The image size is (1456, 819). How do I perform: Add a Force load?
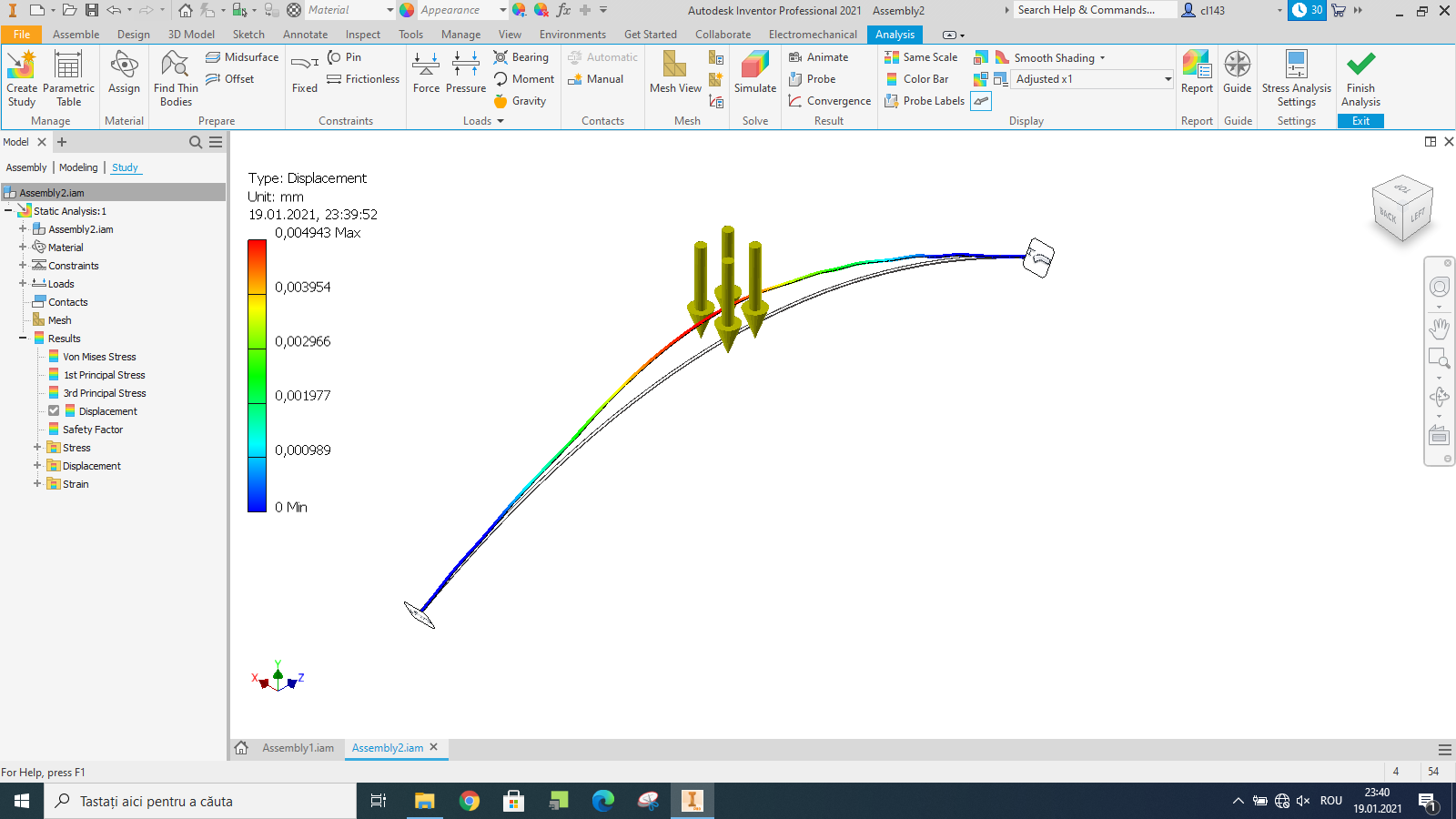[x=426, y=73]
